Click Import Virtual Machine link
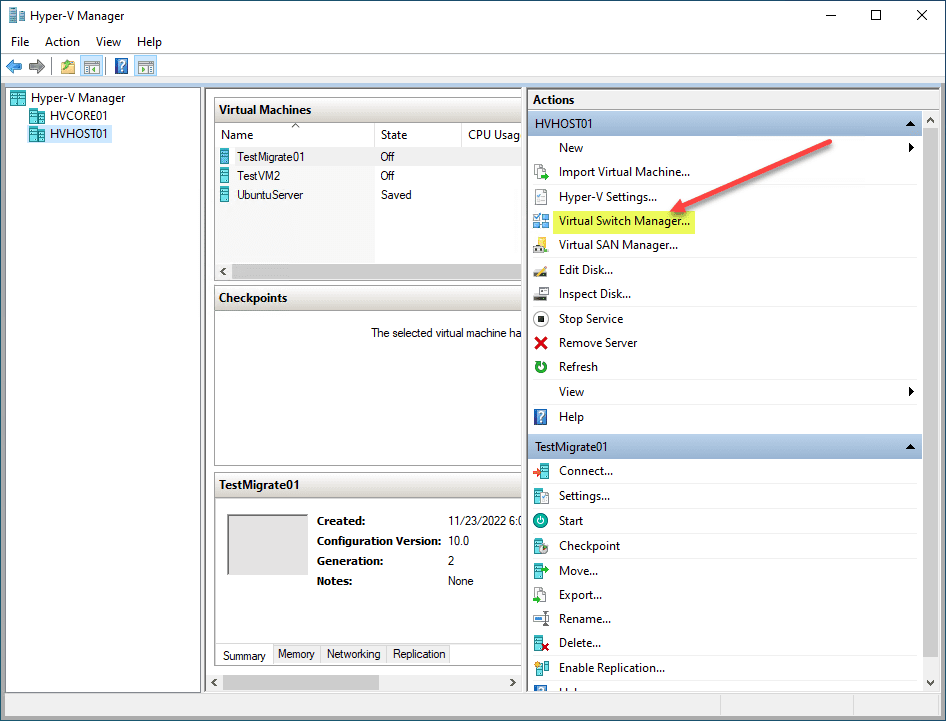The height and width of the screenshot is (721, 946). [x=624, y=172]
